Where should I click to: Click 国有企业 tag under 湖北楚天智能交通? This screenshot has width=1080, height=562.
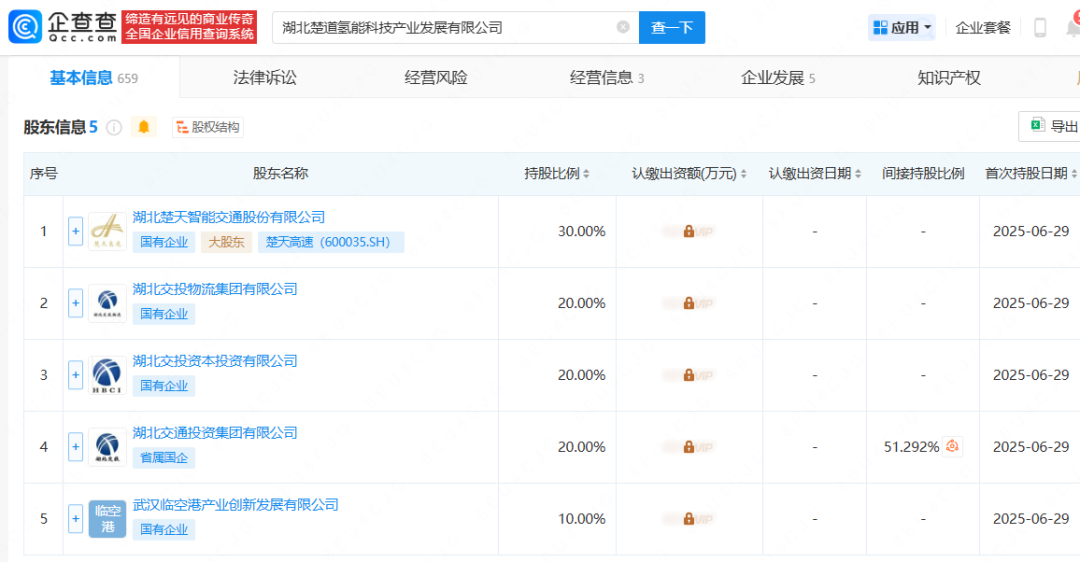[164, 242]
